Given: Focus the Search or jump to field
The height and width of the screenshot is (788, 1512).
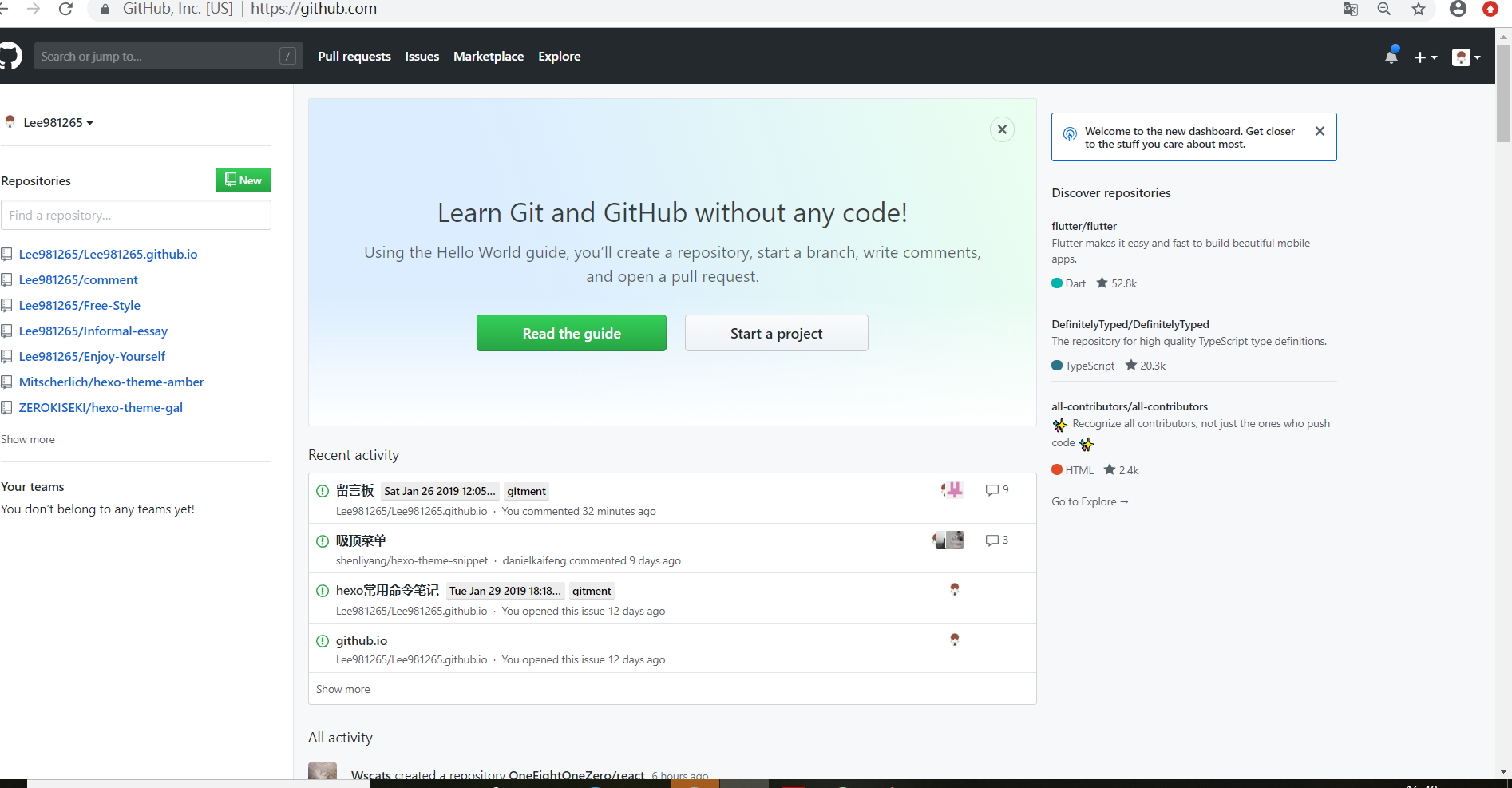Looking at the screenshot, I should (168, 57).
